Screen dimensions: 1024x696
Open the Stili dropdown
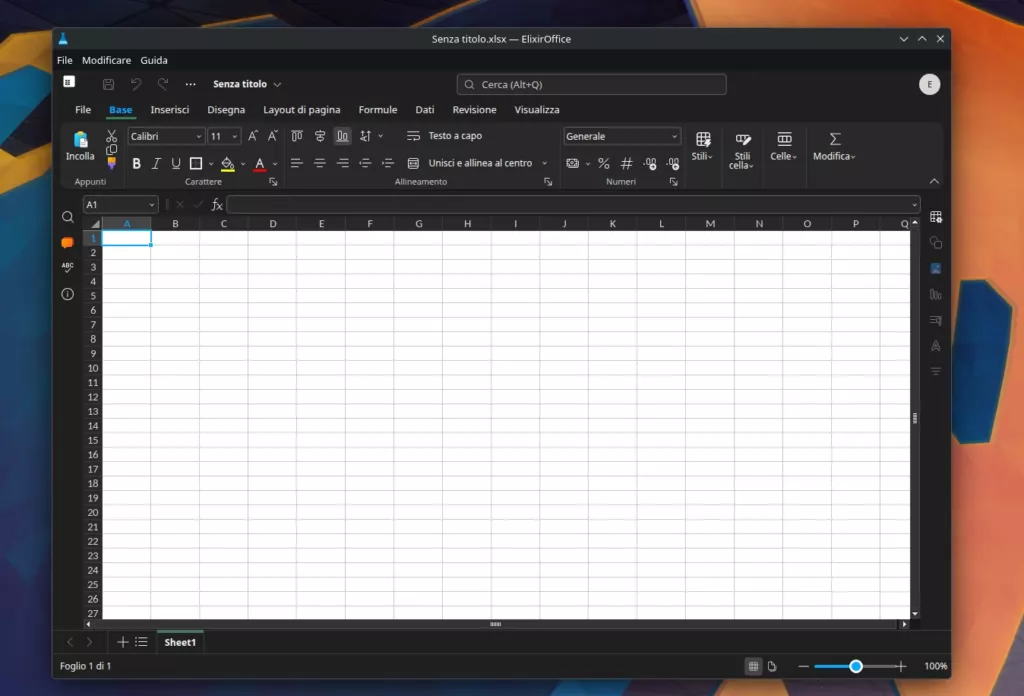[703, 146]
